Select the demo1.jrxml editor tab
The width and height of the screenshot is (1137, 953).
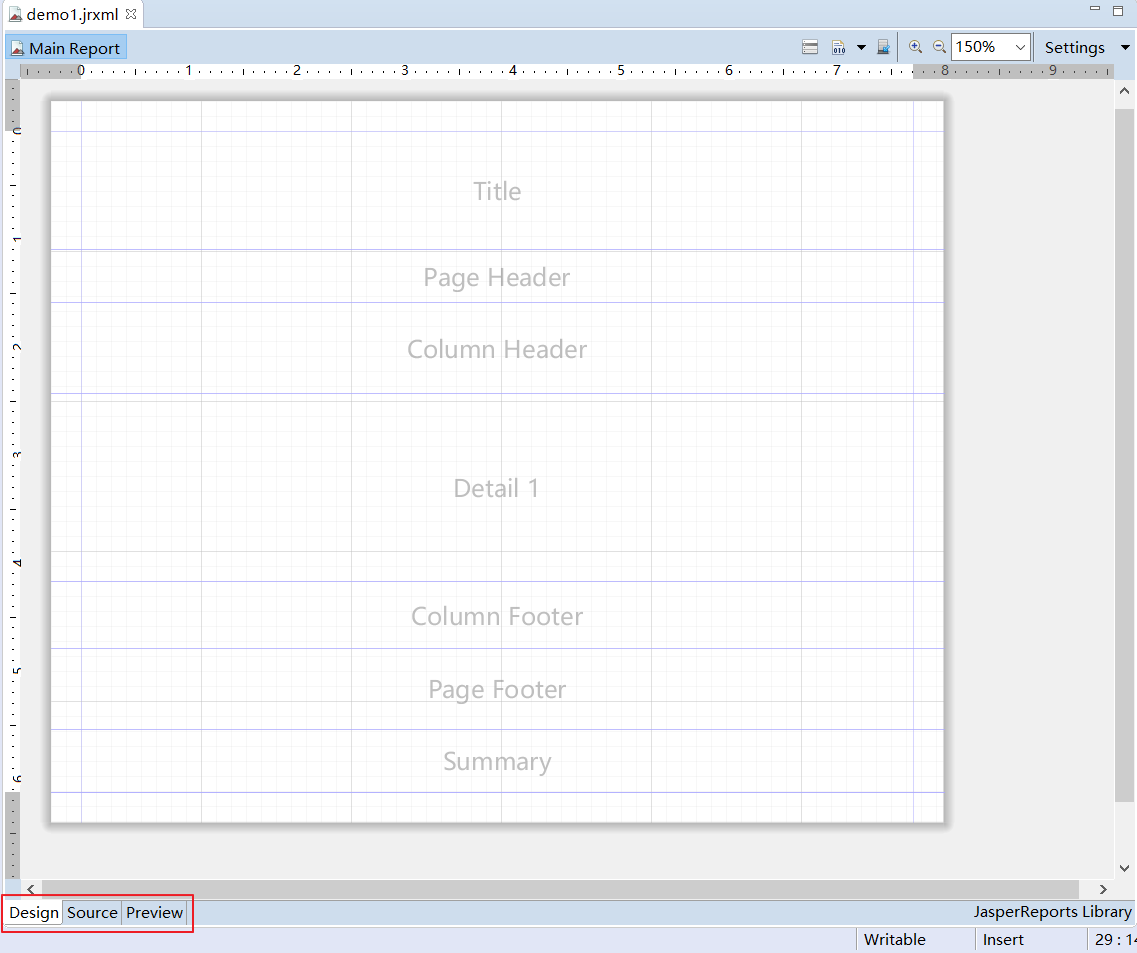(72, 15)
